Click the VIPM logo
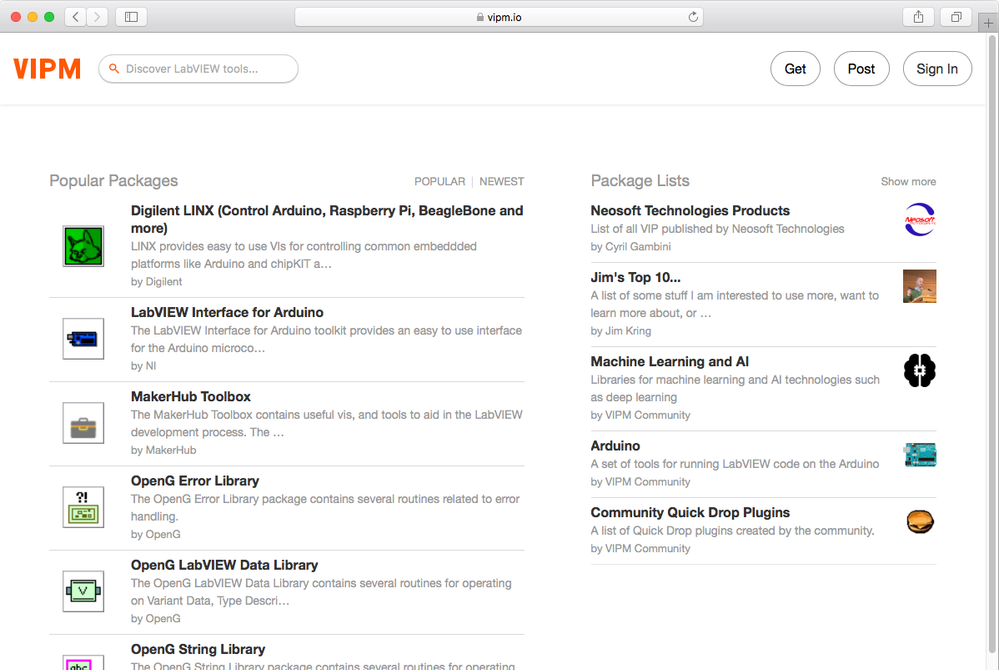The image size is (999, 670). (x=47, y=69)
